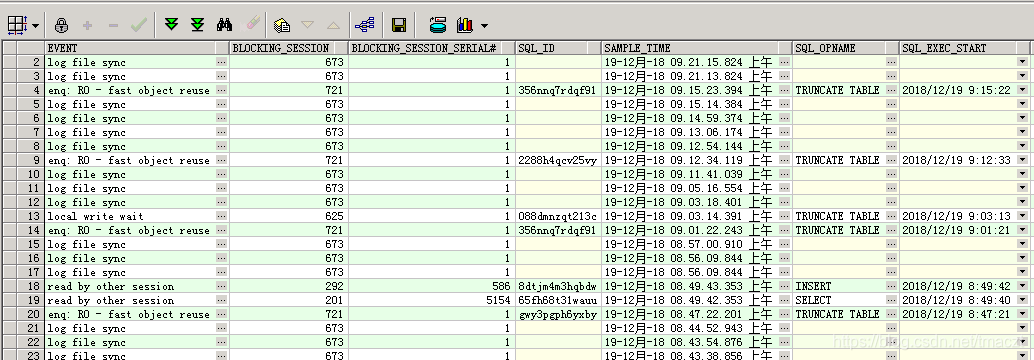The height and width of the screenshot is (360, 1034).
Task: Click SQL_ID cell 088dmnzqt213c
Action: coord(559,216)
